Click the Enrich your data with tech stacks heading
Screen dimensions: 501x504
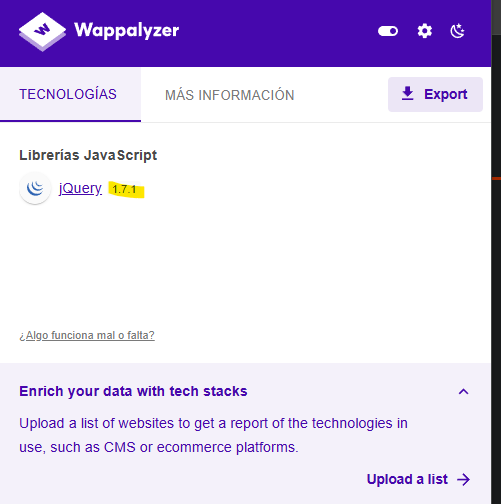tap(133, 391)
